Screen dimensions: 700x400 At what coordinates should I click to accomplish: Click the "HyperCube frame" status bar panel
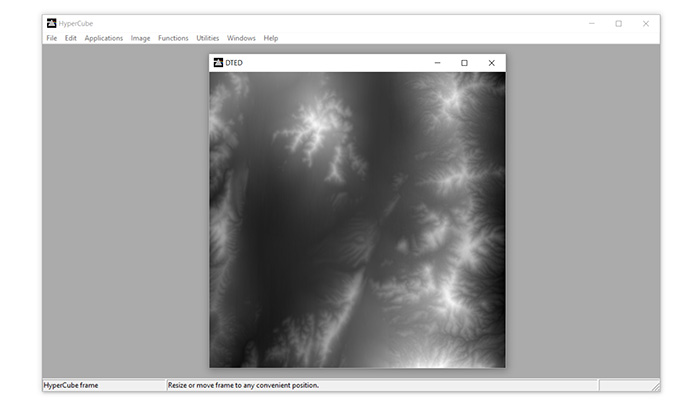pyautogui.click(x=103, y=385)
